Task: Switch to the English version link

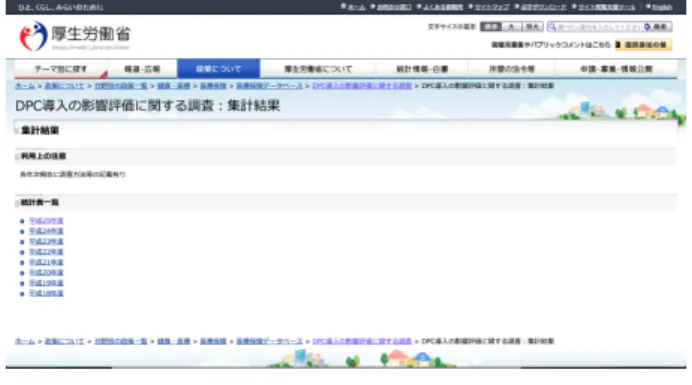Action: pyautogui.click(x=662, y=7)
